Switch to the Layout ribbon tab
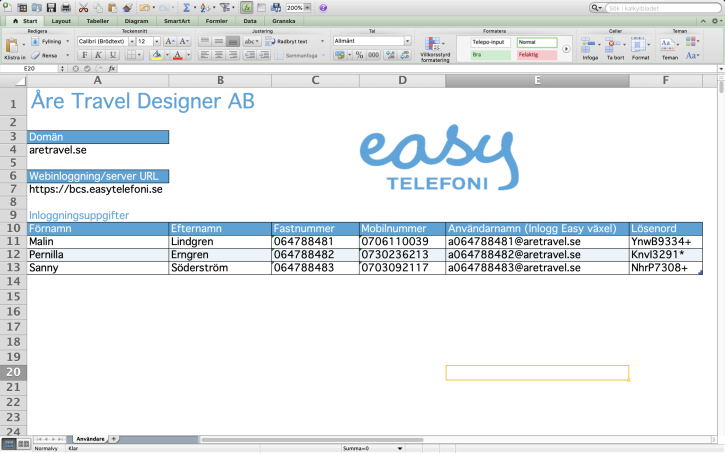 point(61,21)
